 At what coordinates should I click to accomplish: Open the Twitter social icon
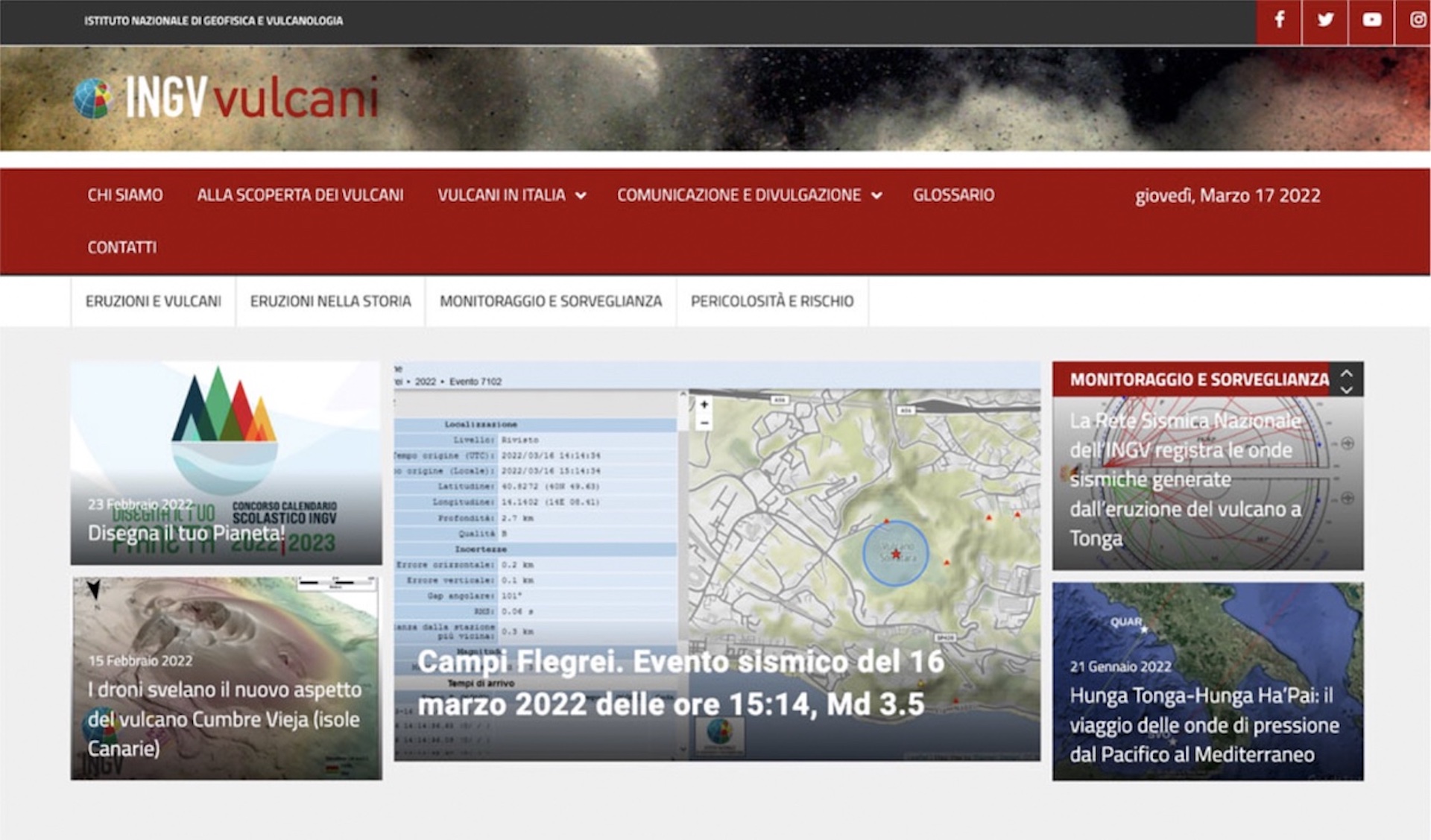pyautogui.click(x=1325, y=20)
